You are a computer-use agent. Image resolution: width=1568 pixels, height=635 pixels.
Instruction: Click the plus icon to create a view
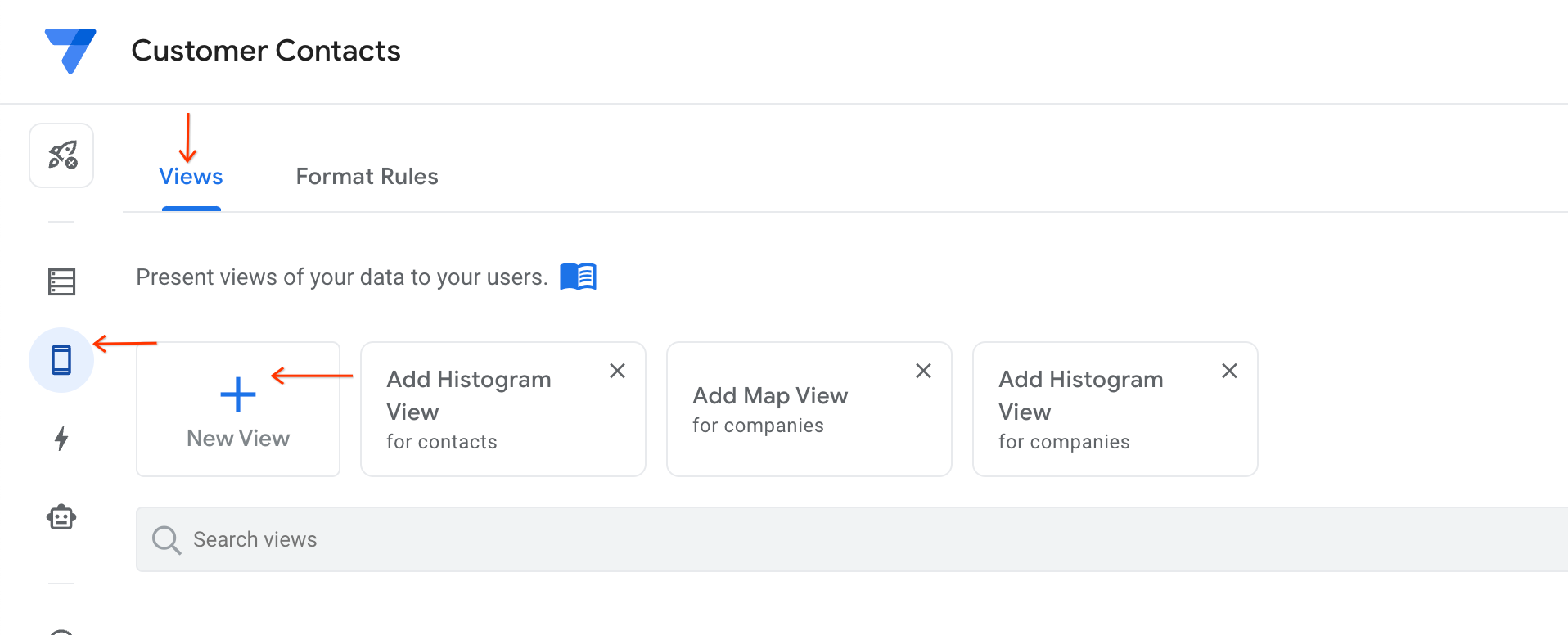click(237, 394)
